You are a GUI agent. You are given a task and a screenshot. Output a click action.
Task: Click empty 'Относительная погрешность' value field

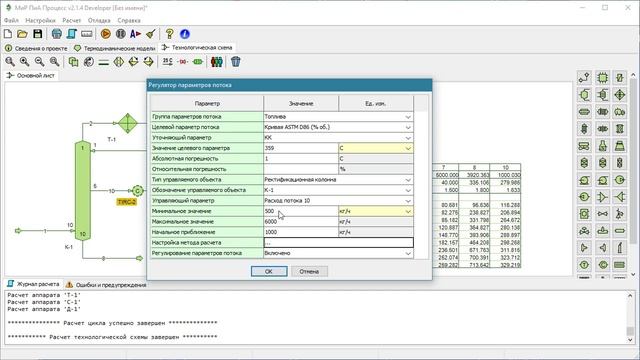tap(300, 169)
